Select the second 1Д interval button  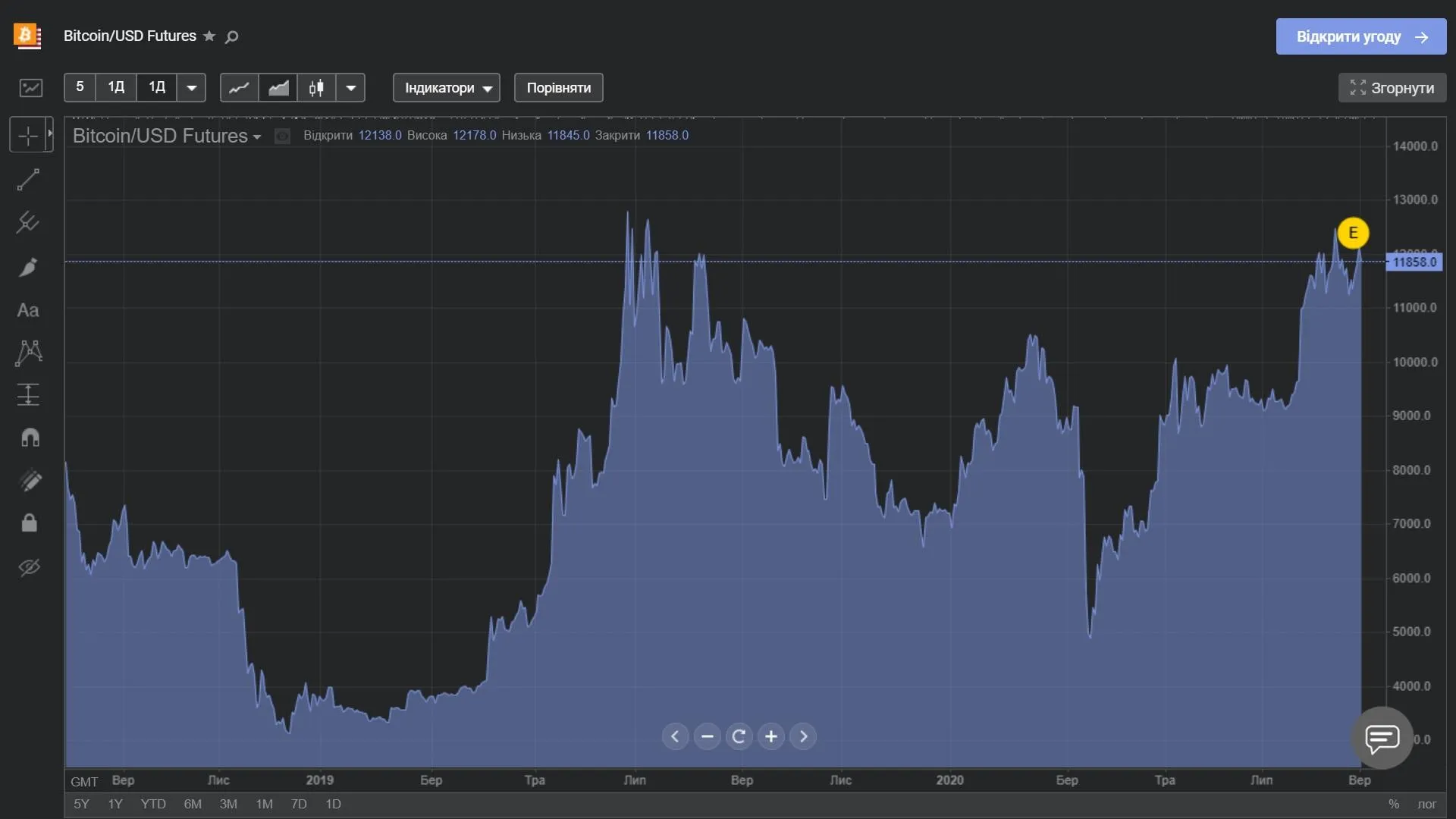(157, 87)
